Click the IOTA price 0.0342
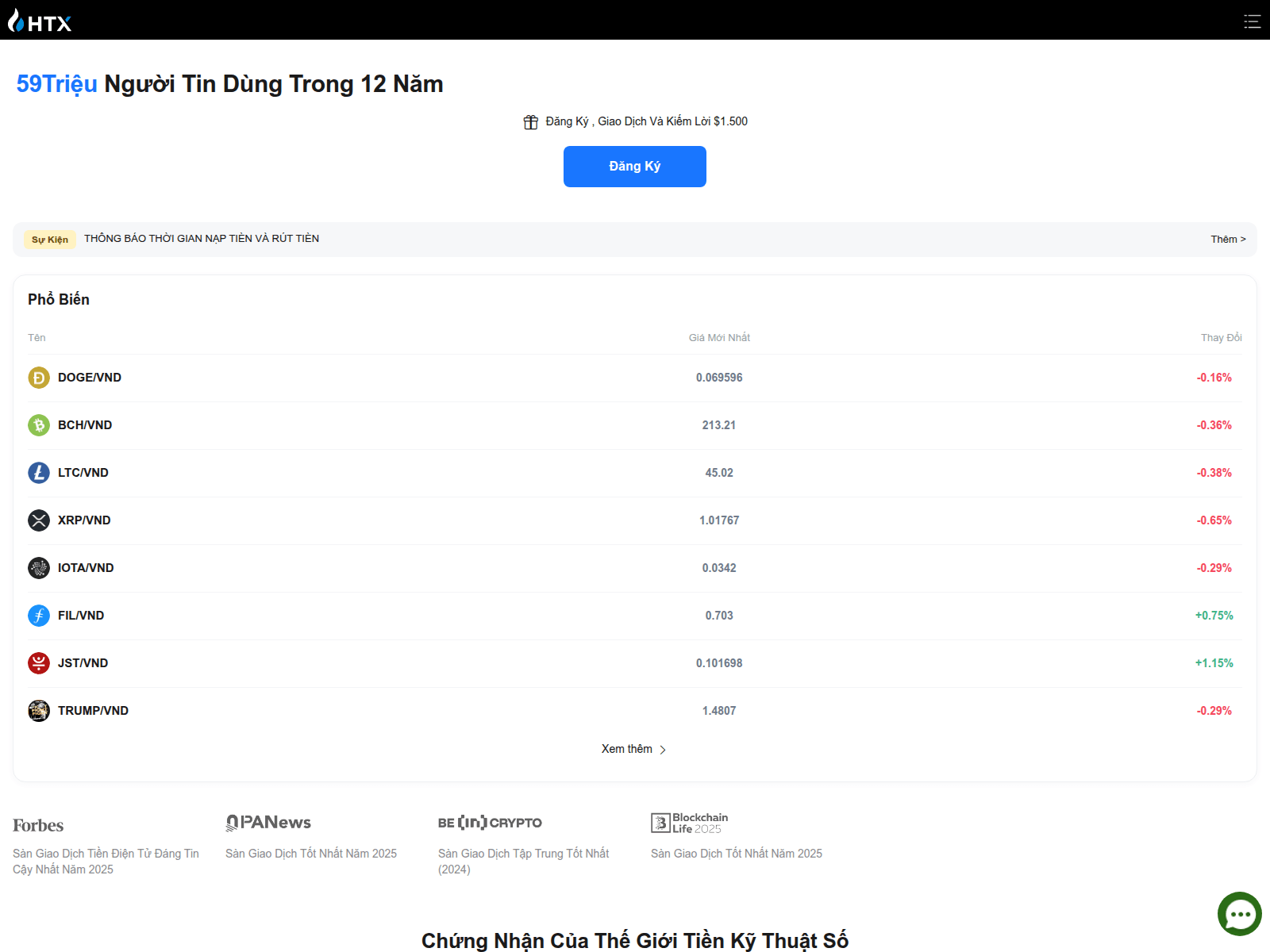The width and height of the screenshot is (1270, 952). [719, 568]
